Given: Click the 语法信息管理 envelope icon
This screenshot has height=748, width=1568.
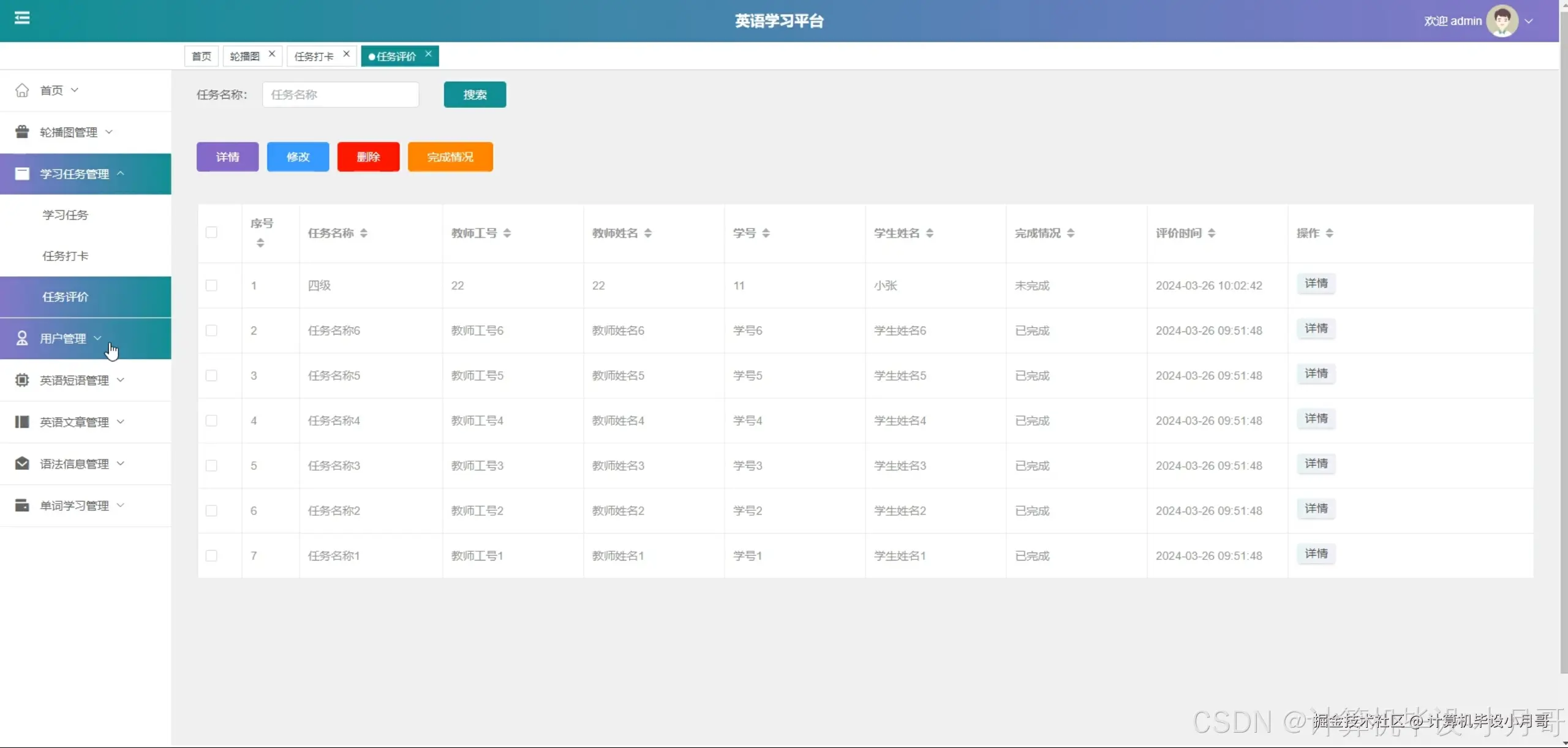Looking at the screenshot, I should [x=22, y=464].
